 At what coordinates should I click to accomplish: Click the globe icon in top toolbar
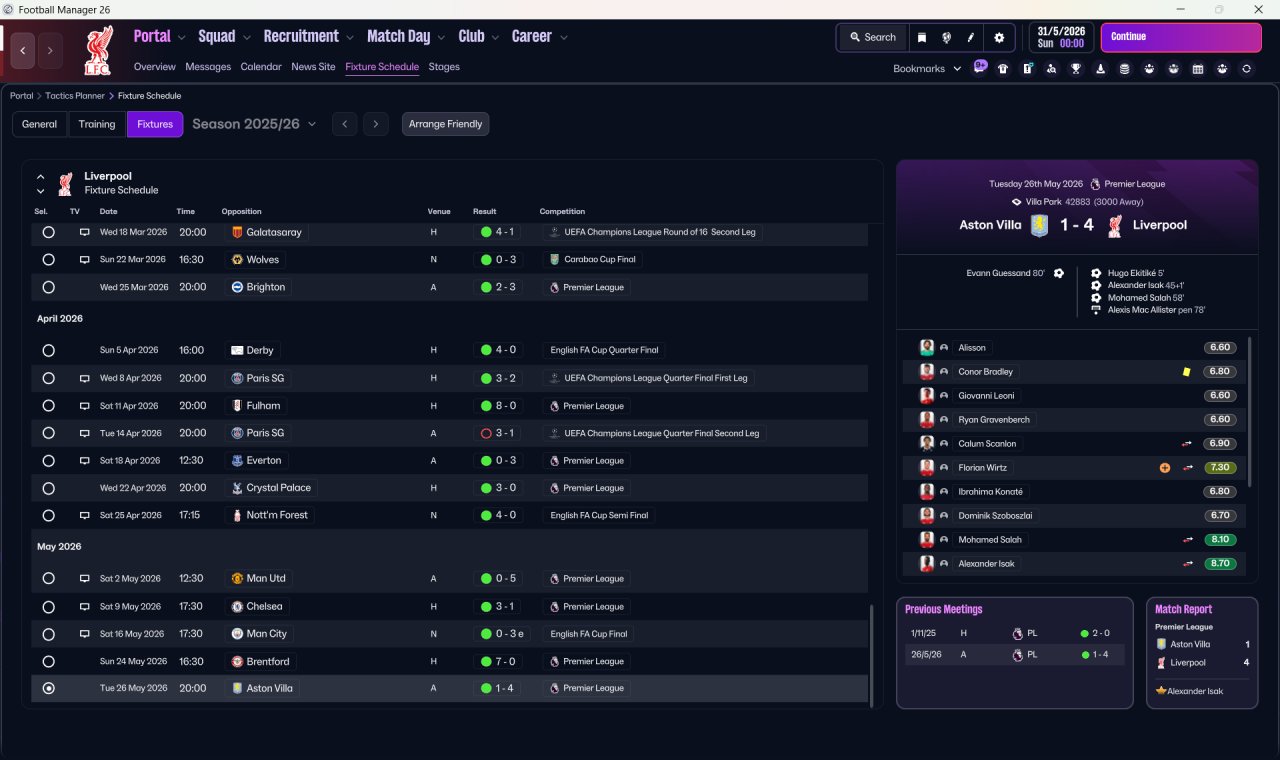point(946,37)
